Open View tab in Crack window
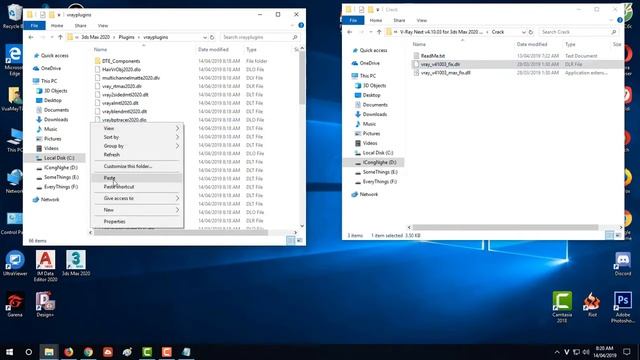This screenshot has height=360, width=640. [x=422, y=20]
